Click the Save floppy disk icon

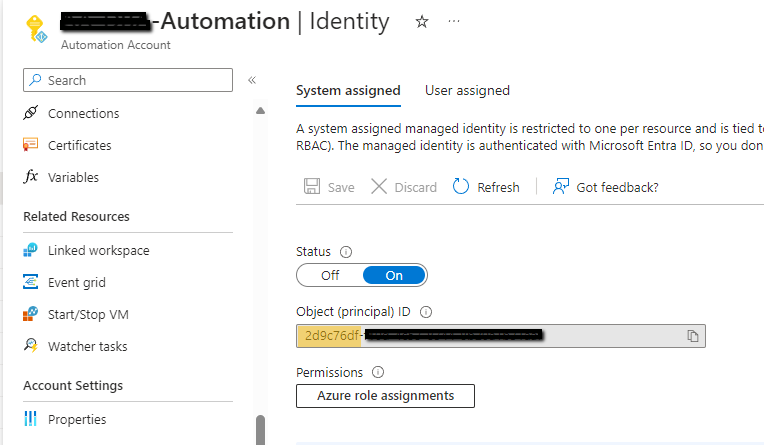(x=312, y=186)
